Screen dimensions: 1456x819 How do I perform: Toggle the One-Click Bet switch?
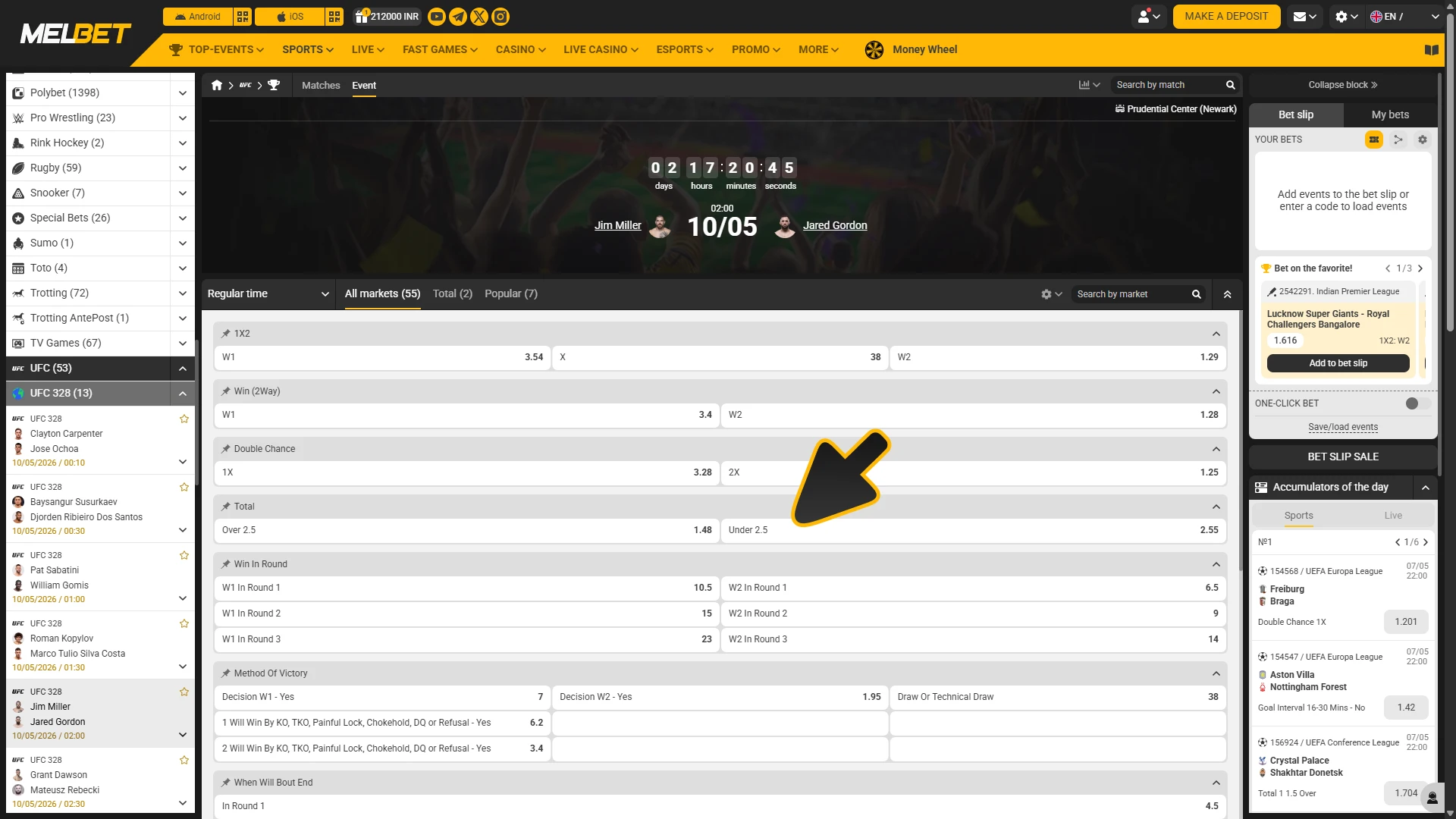coord(1417,403)
